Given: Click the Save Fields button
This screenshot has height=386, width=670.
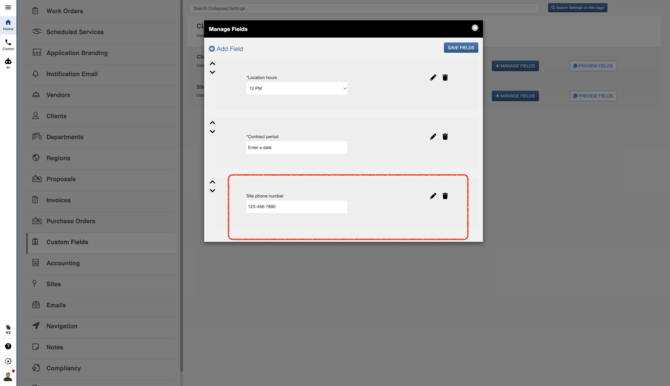Looking at the screenshot, I should tap(461, 48).
